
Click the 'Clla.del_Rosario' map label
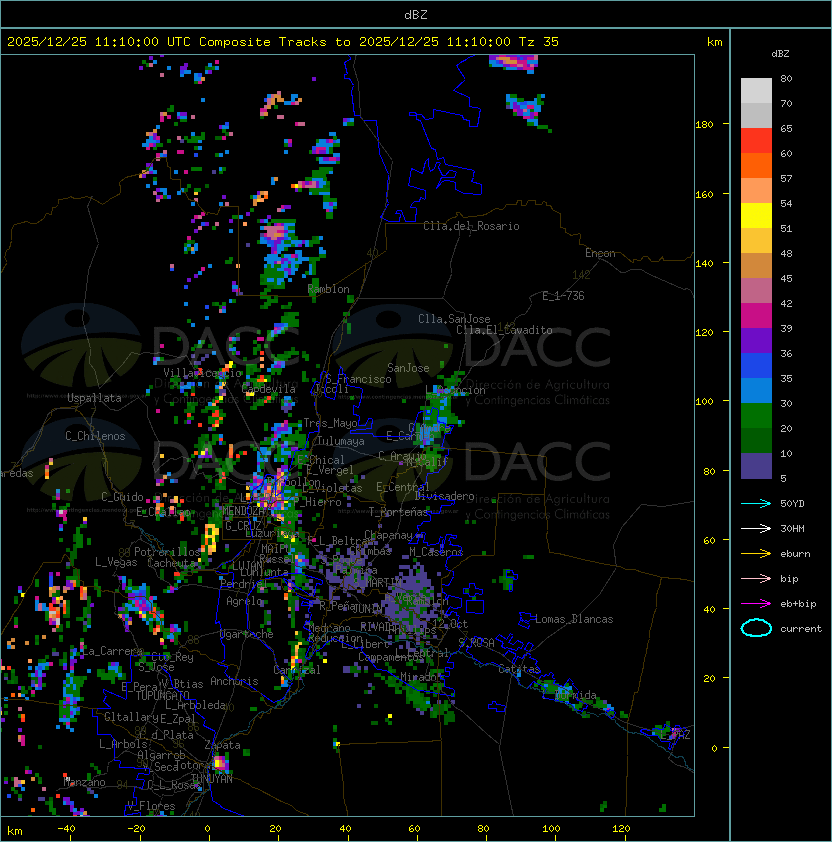[471, 226]
